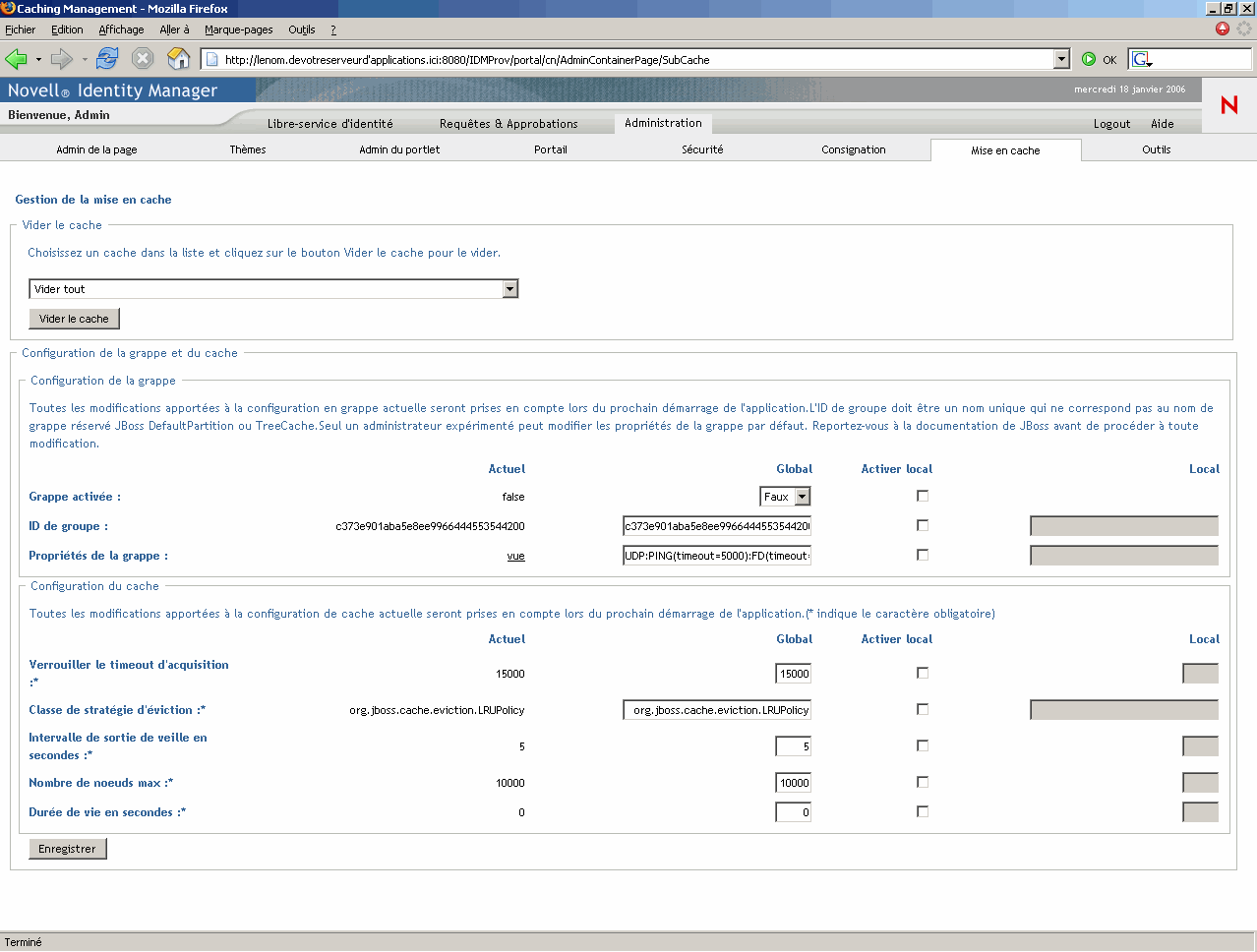Click the red Novell N logo
Viewport: 1257px width, 952px height.
click(x=1228, y=105)
